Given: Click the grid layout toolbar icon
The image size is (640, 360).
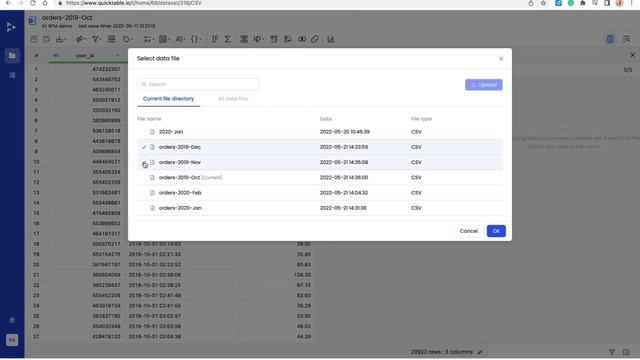Looking at the screenshot, I should coord(111,39).
